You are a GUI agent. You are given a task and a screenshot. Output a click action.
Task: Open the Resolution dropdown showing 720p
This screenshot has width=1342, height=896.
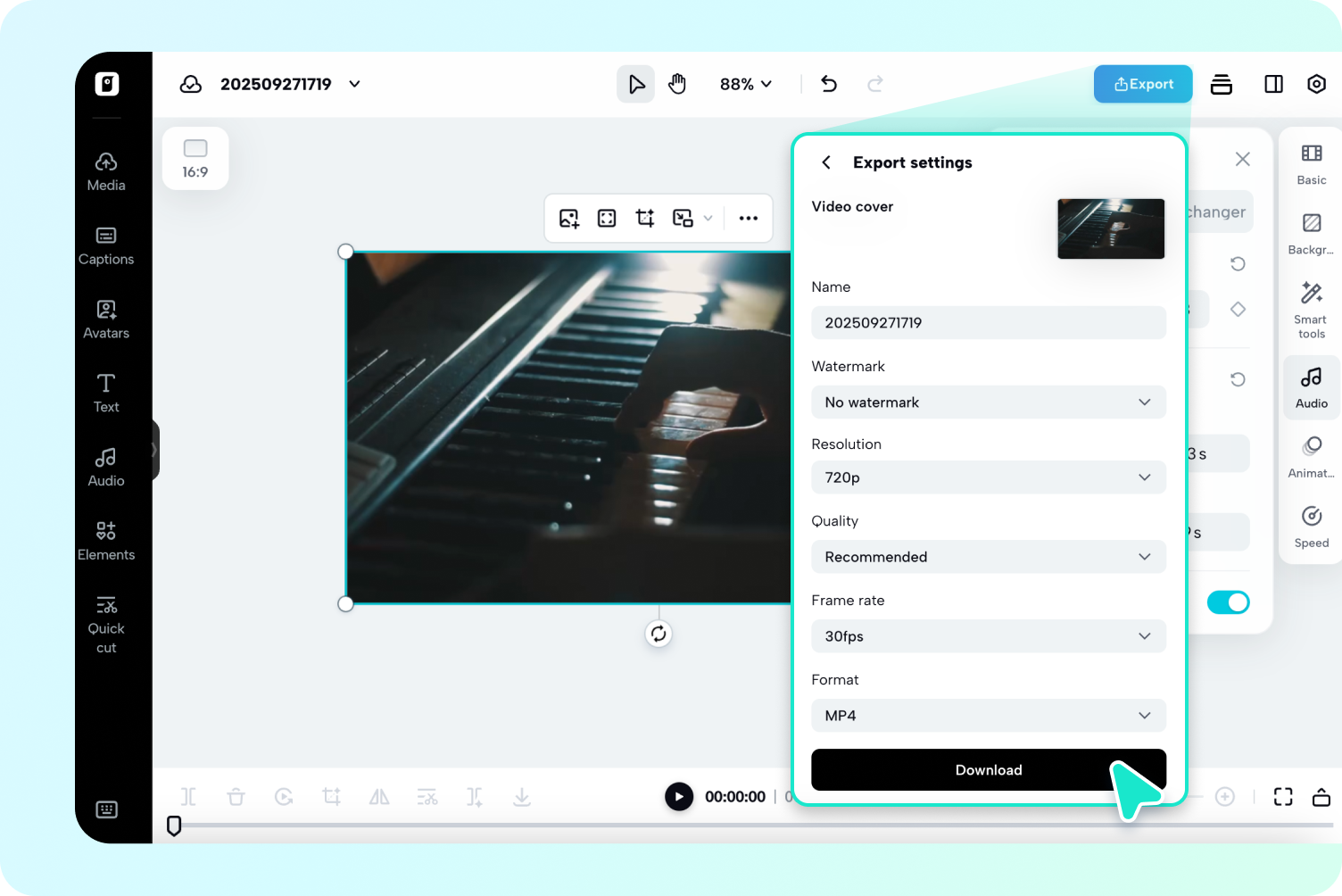click(989, 477)
